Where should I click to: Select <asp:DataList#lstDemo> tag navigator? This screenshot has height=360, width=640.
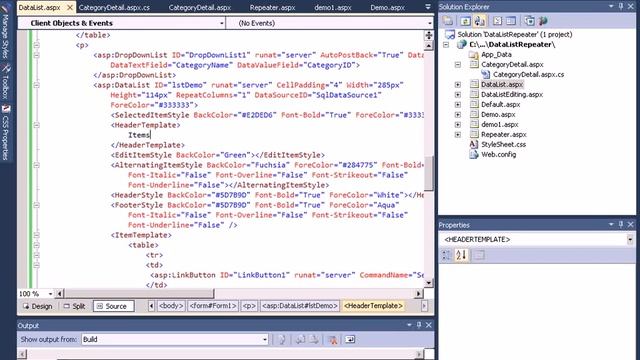(300, 306)
